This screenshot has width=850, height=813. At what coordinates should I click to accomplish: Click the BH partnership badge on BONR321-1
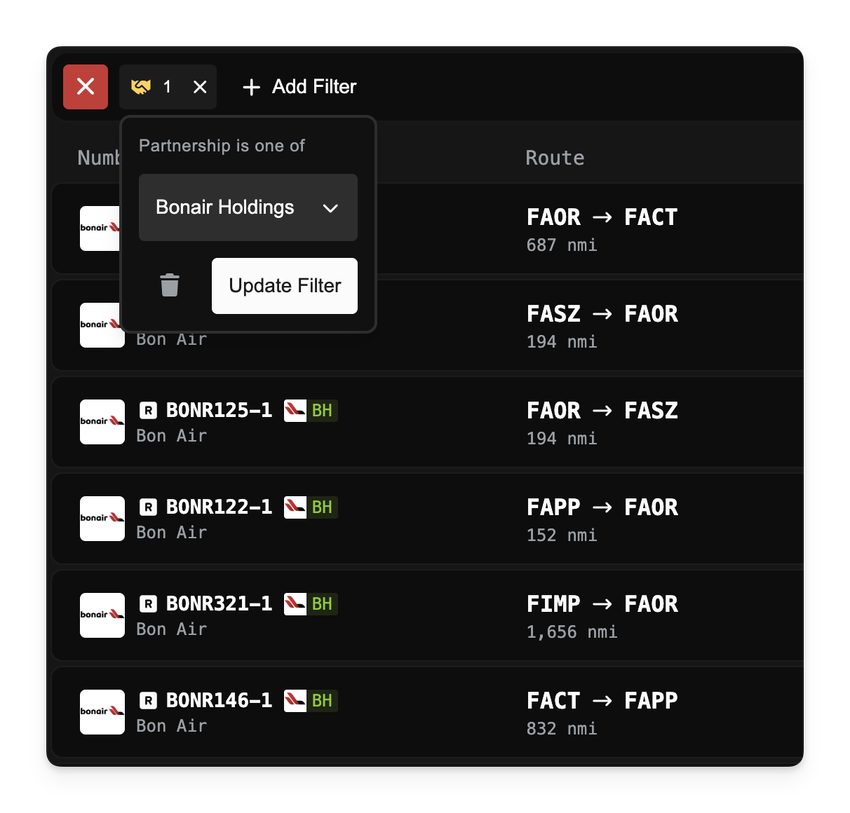coord(311,604)
